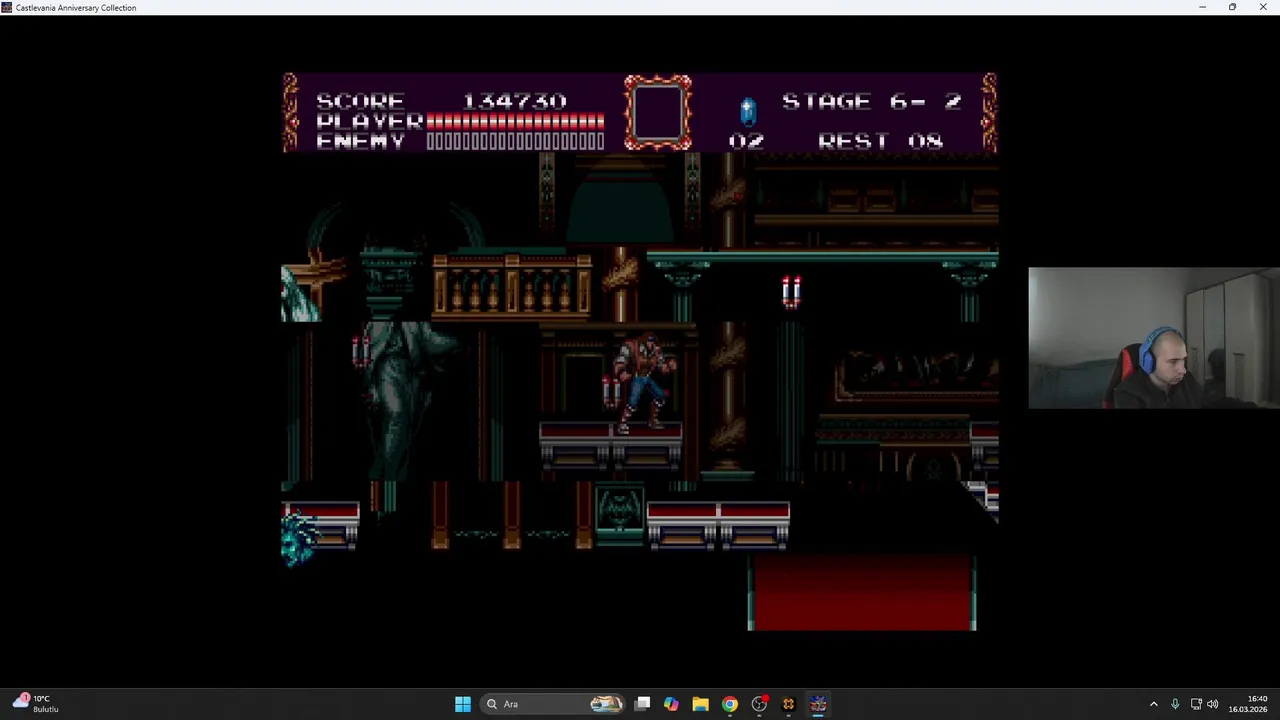1280x720 pixels.
Task: Click the score value 134730
Action: point(514,101)
